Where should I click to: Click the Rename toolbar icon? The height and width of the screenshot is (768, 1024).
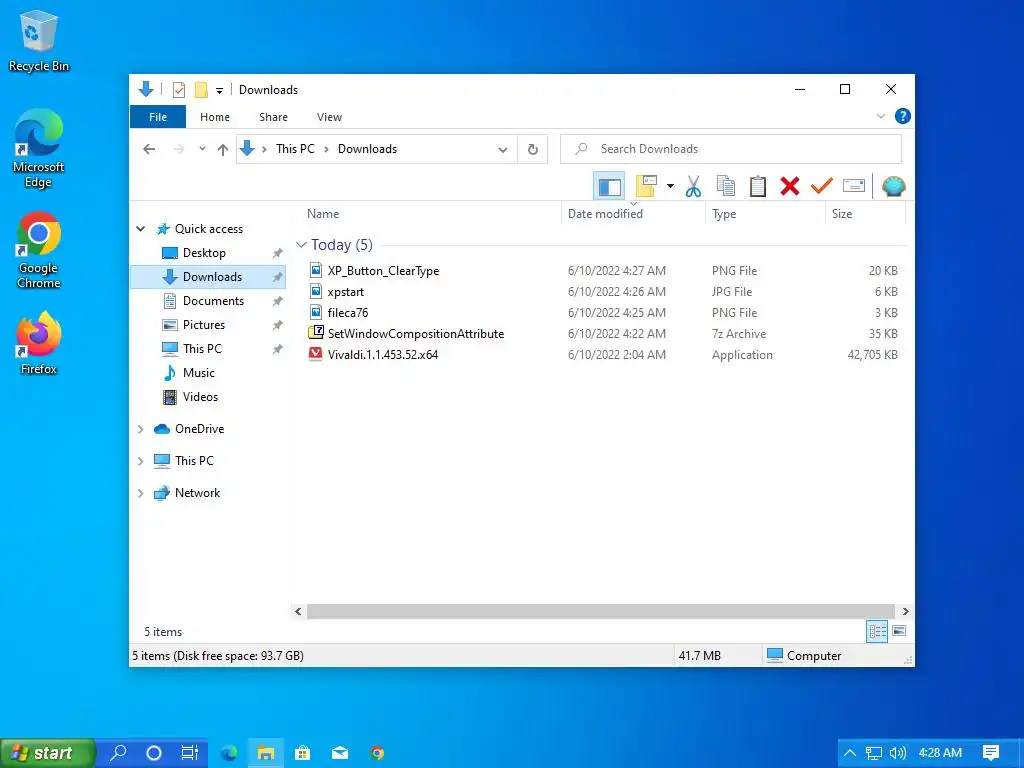click(854, 186)
